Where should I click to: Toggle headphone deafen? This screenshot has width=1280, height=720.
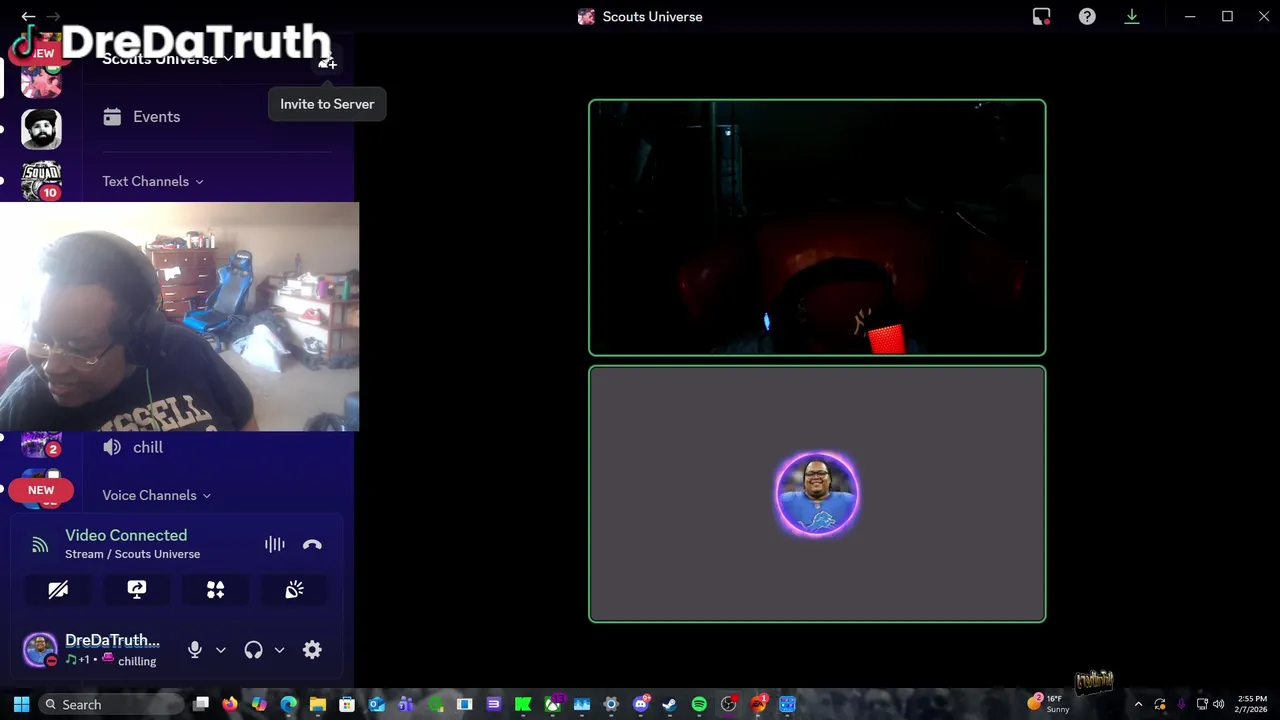[253, 649]
